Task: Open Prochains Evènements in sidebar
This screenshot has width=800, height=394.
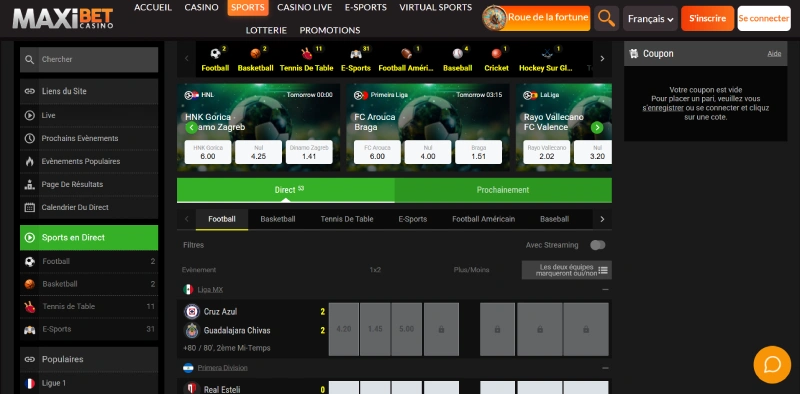Action: (89, 138)
